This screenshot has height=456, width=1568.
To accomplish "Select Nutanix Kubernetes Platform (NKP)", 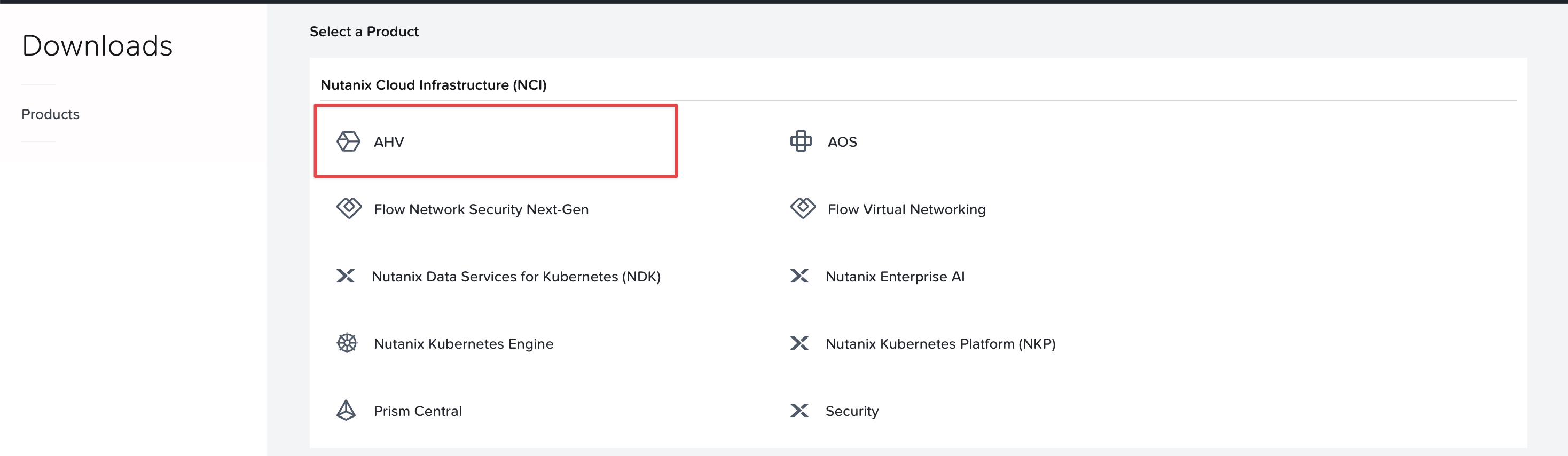I will [x=940, y=344].
